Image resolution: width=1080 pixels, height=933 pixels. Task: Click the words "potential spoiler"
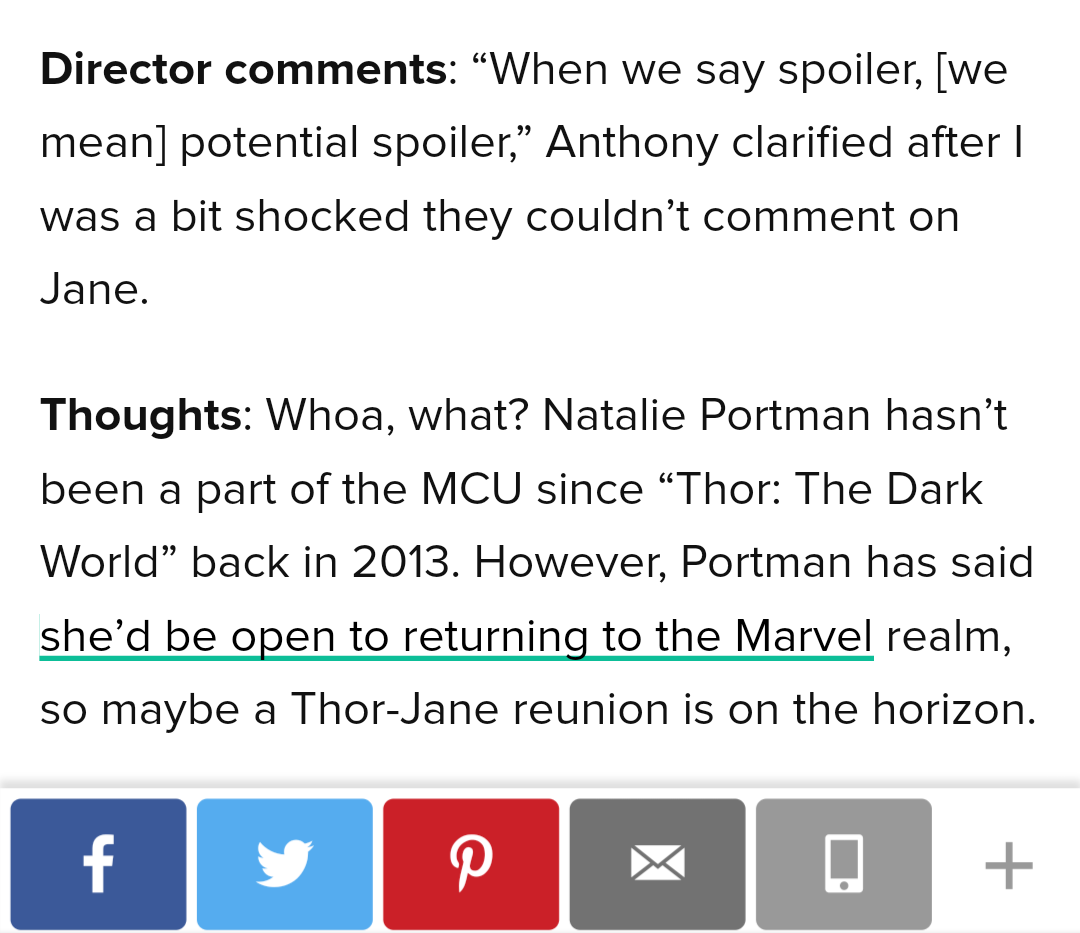(345, 143)
